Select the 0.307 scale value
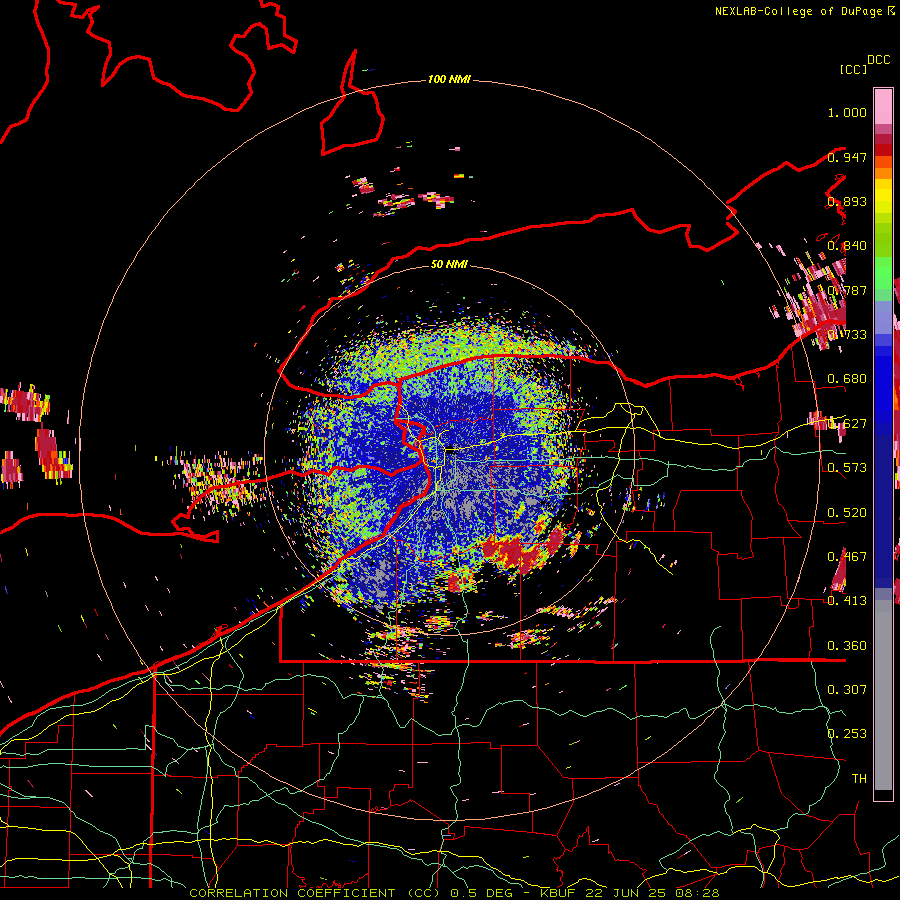900x900 pixels. coord(847,690)
